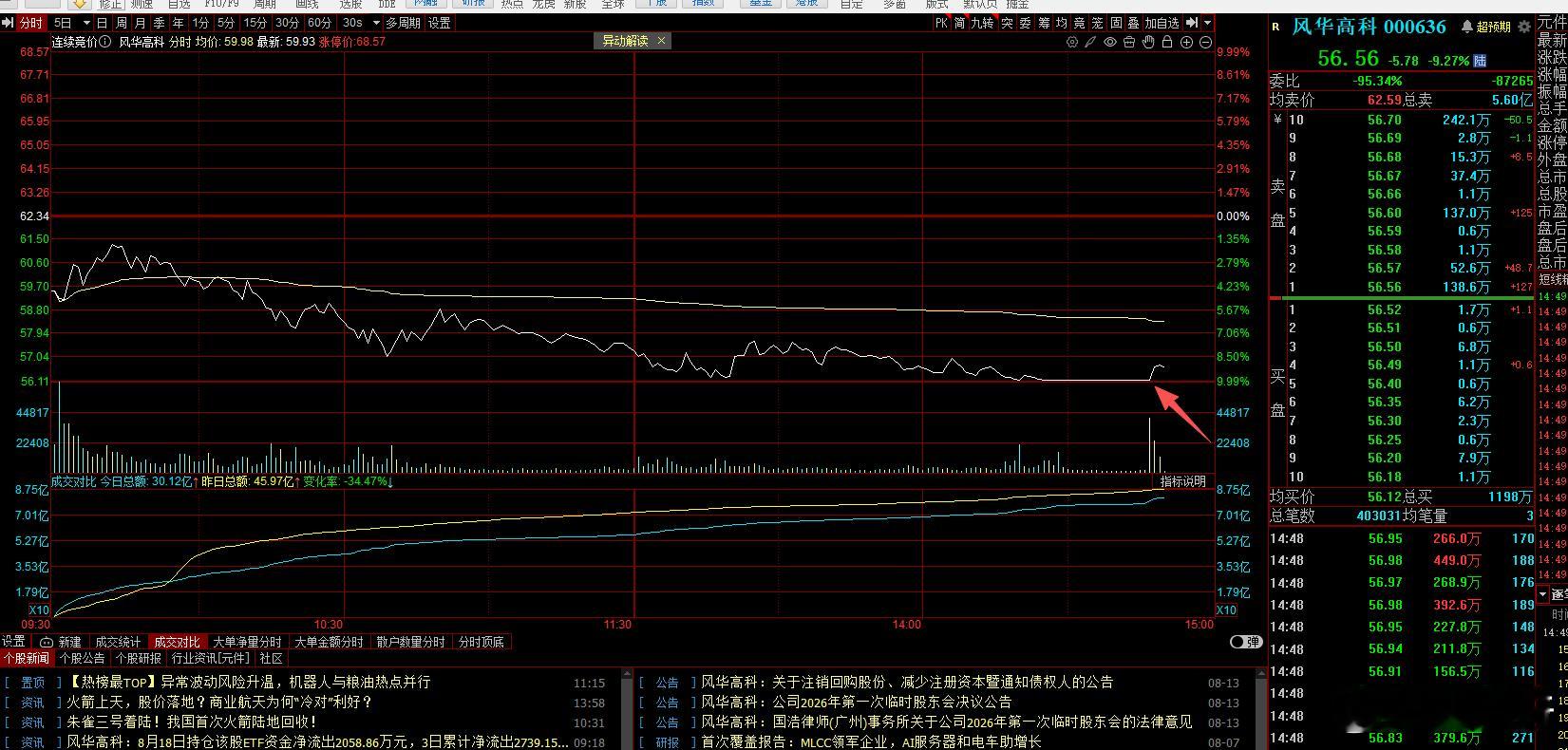Click the collapse arrow right of 加自选

(1192, 23)
